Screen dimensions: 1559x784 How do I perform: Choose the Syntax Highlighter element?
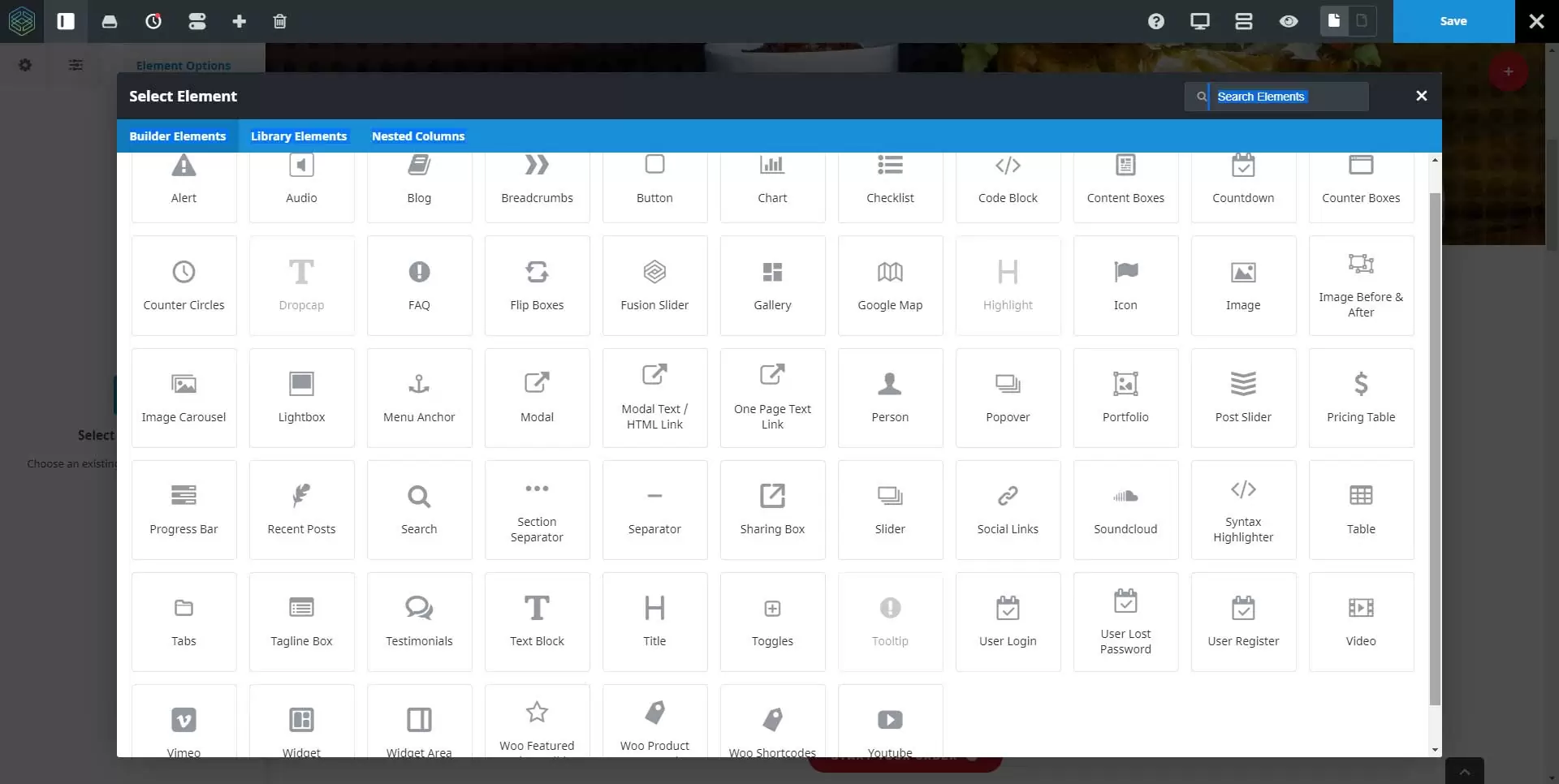1243,510
